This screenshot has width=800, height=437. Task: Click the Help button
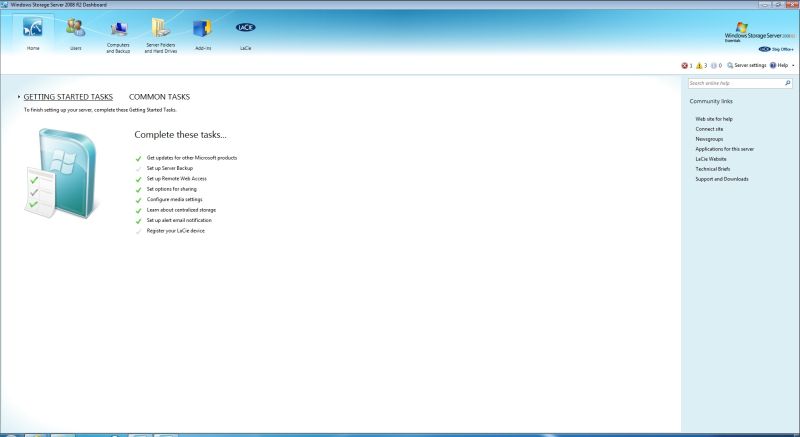click(x=779, y=65)
